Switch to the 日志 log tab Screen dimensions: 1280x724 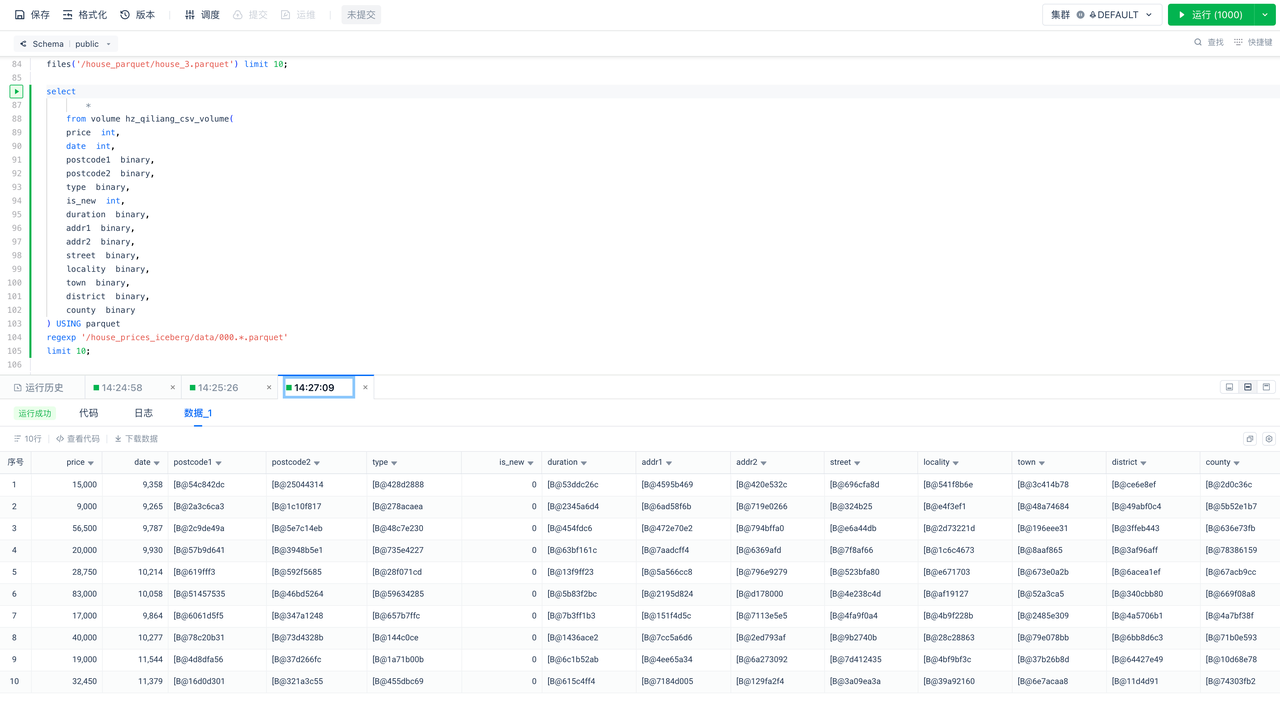coord(143,413)
